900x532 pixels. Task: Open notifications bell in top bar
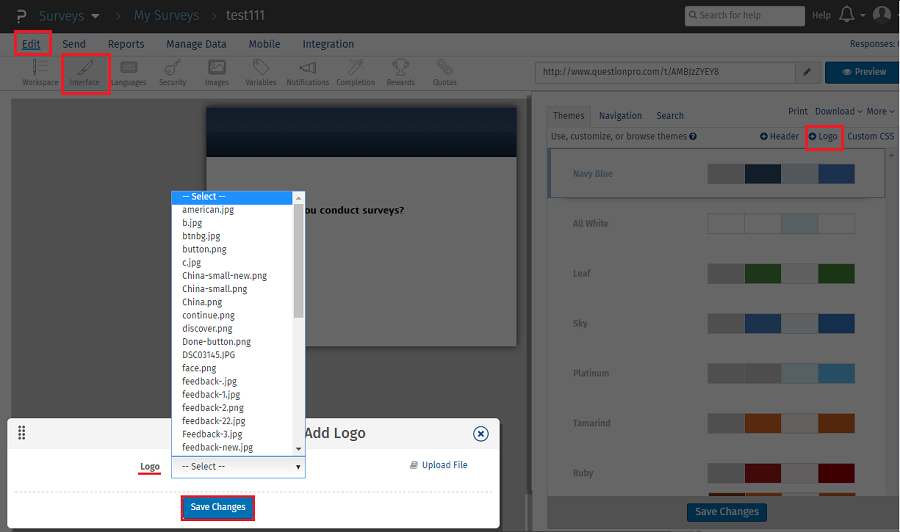tap(847, 14)
